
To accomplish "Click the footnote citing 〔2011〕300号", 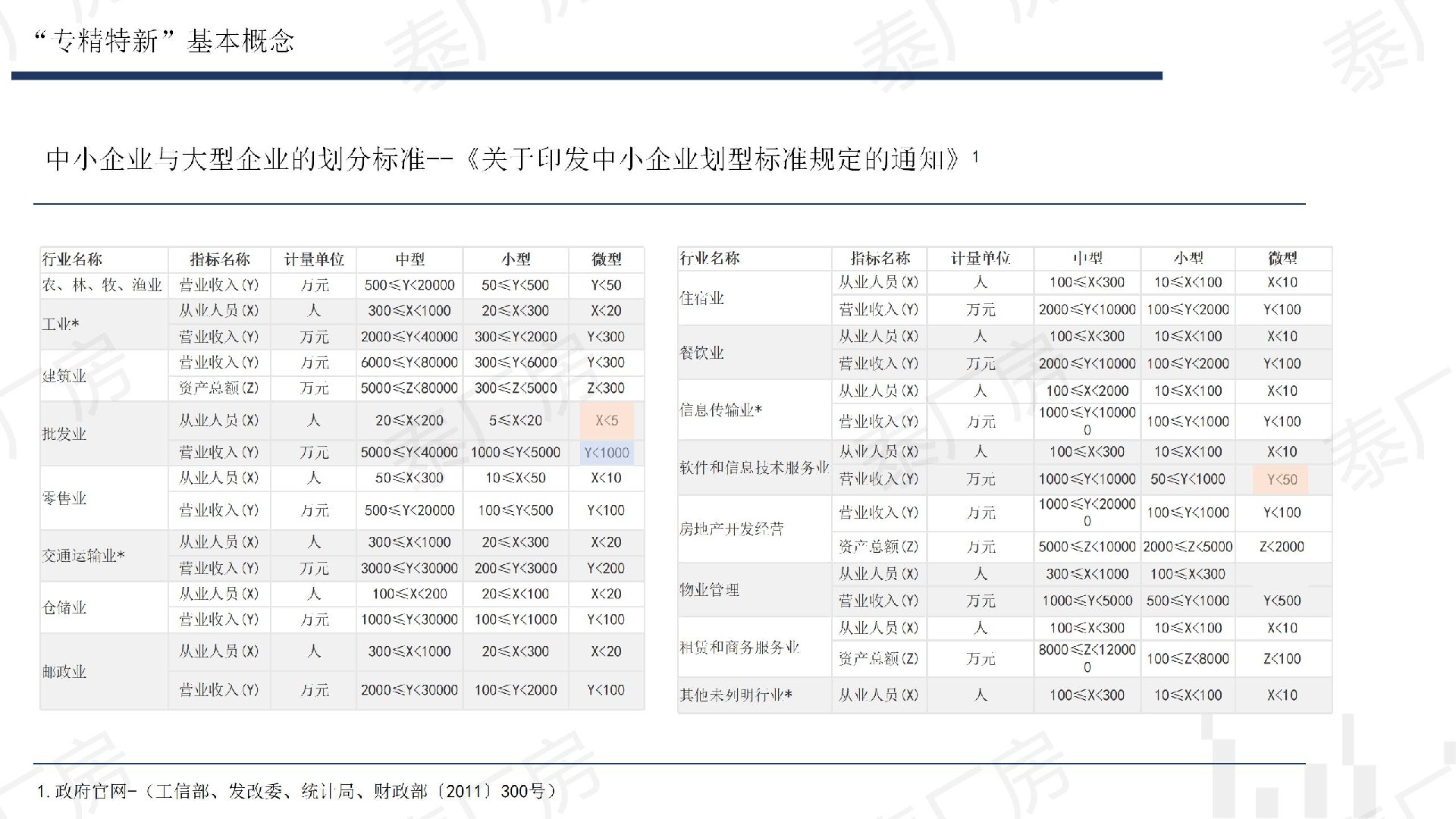I will 297,791.
